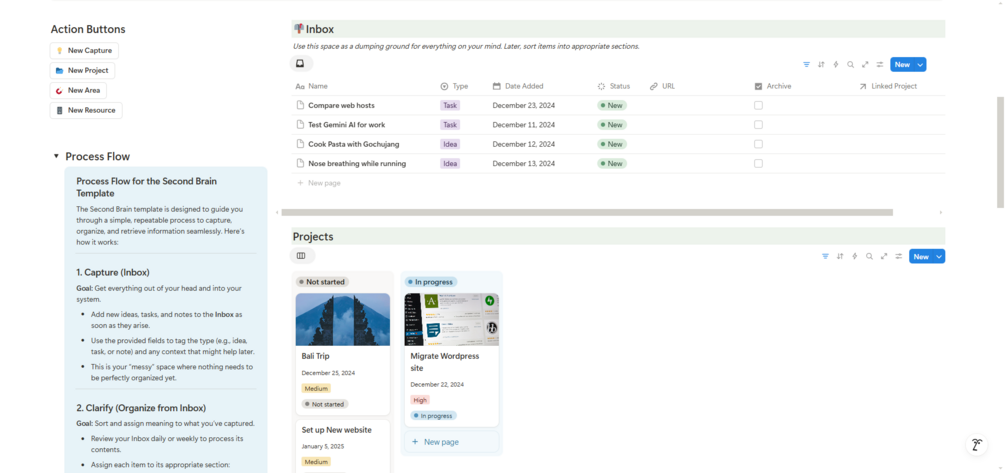1005x473 pixels.
Task: Click the December 22, 2024 date on Wordpress card
Action: click(x=437, y=385)
